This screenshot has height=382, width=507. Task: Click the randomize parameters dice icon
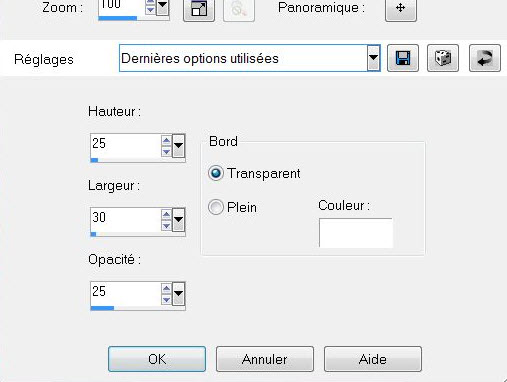tap(443, 58)
